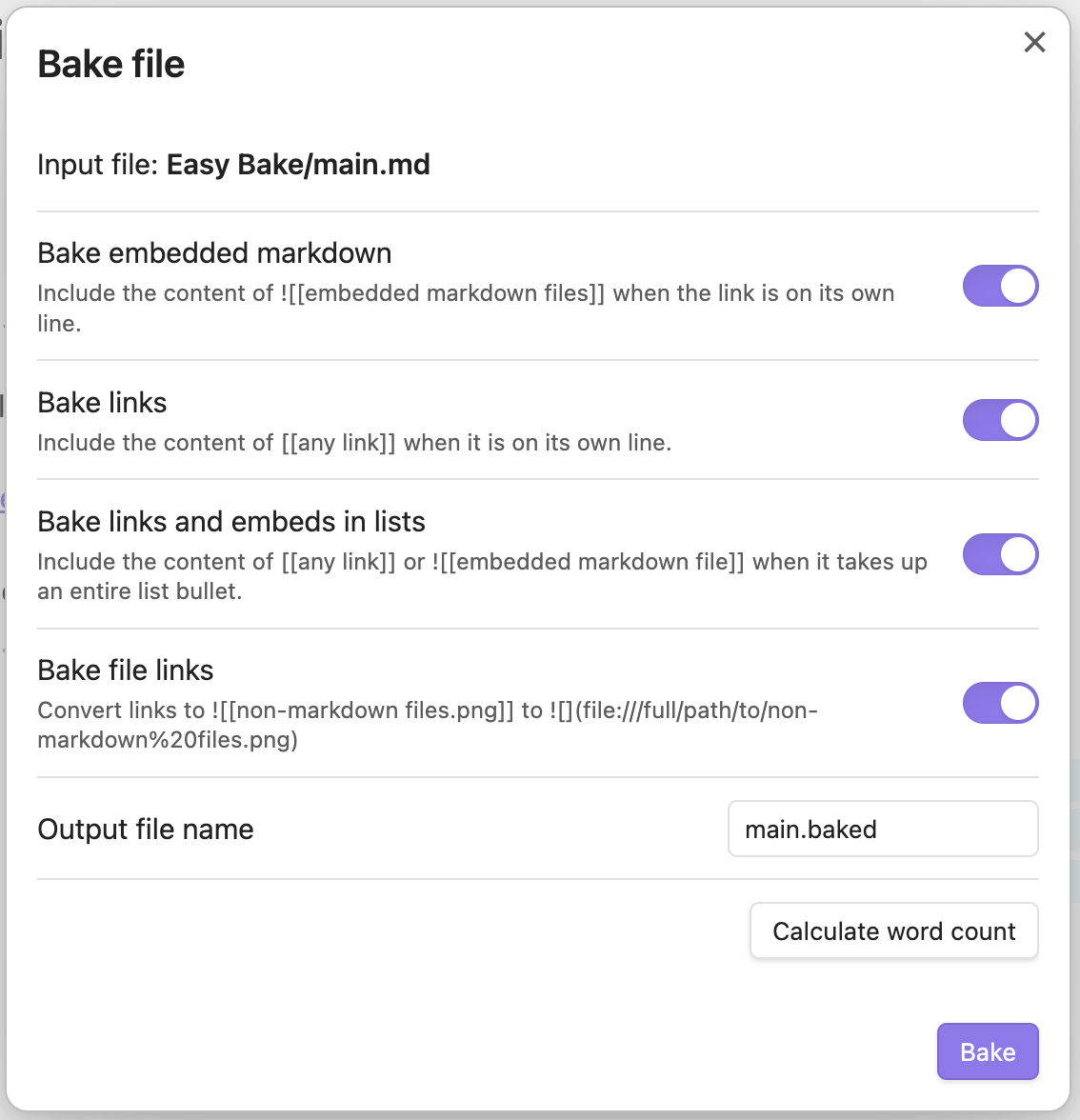The width and height of the screenshot is (1080, 1120).
Task: Turn off Bake links and embeds in lists
Action: (x=1000, y=554)
